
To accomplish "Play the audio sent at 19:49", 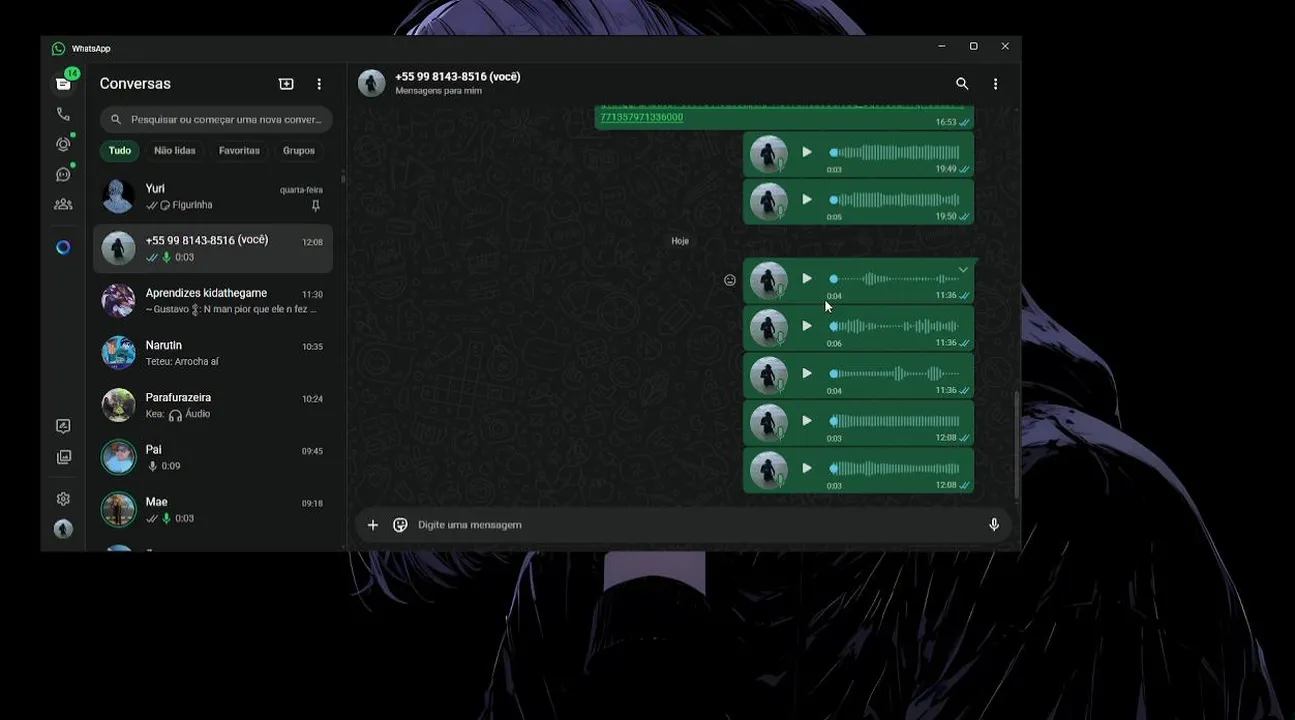I will (807, 152).
